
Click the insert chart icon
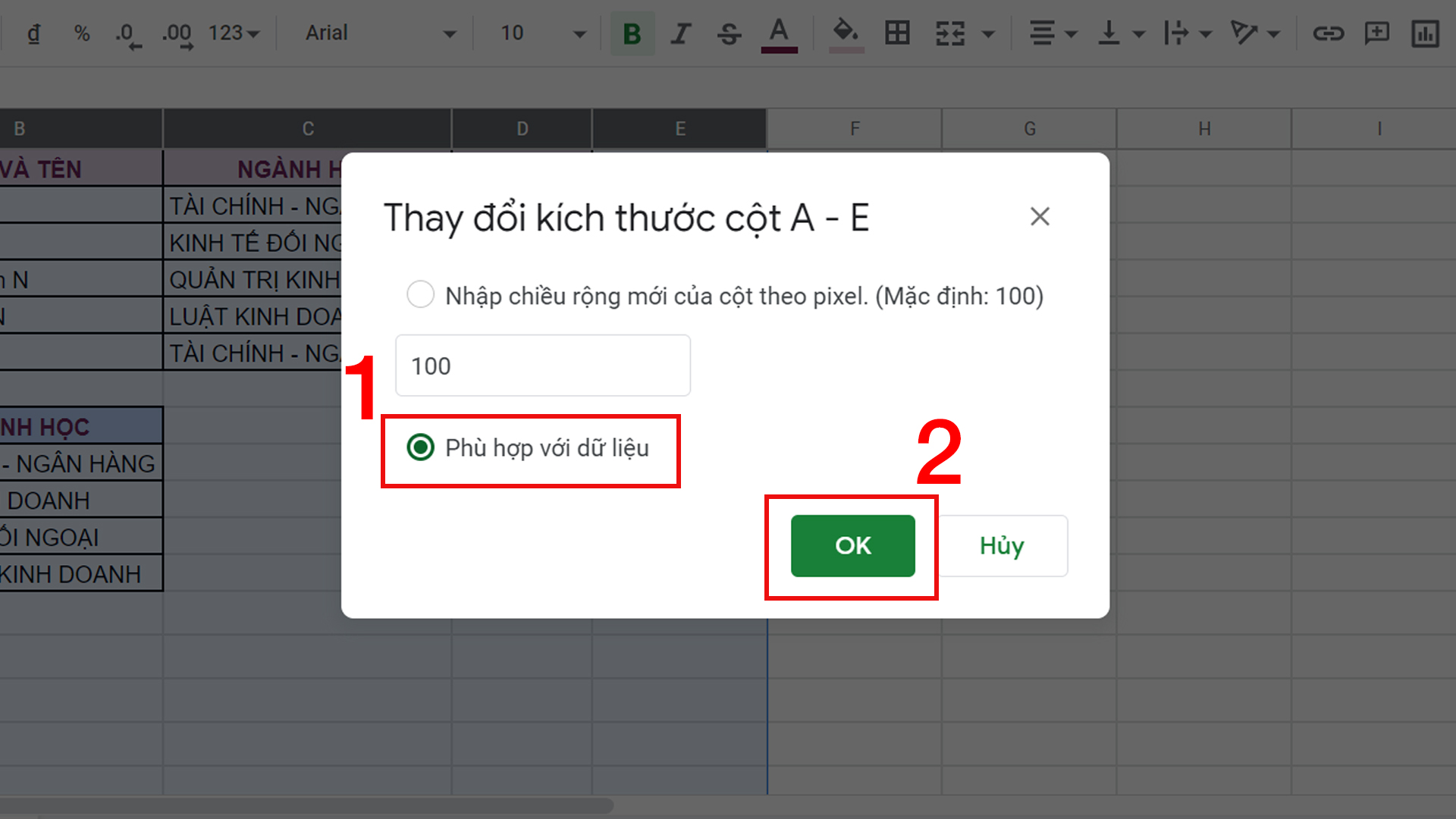tap(1425, 33)
